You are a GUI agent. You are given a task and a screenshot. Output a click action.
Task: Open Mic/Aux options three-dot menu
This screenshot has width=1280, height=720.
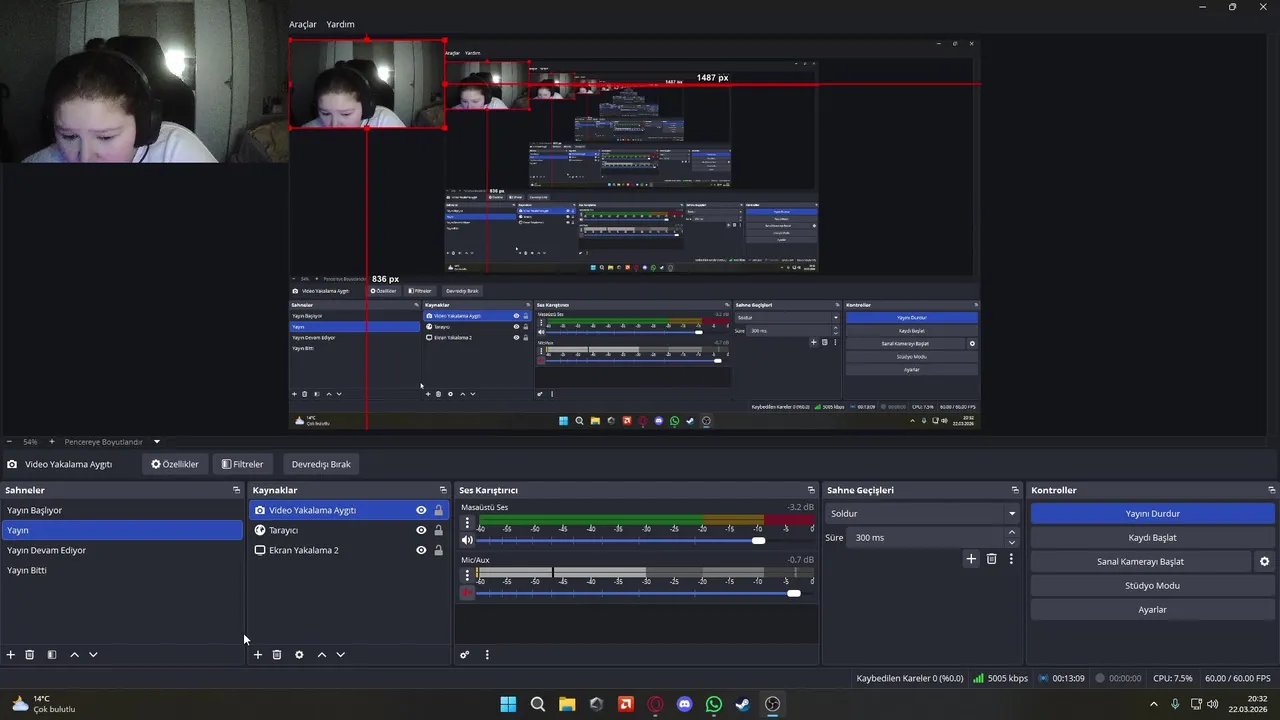(467, 576)
